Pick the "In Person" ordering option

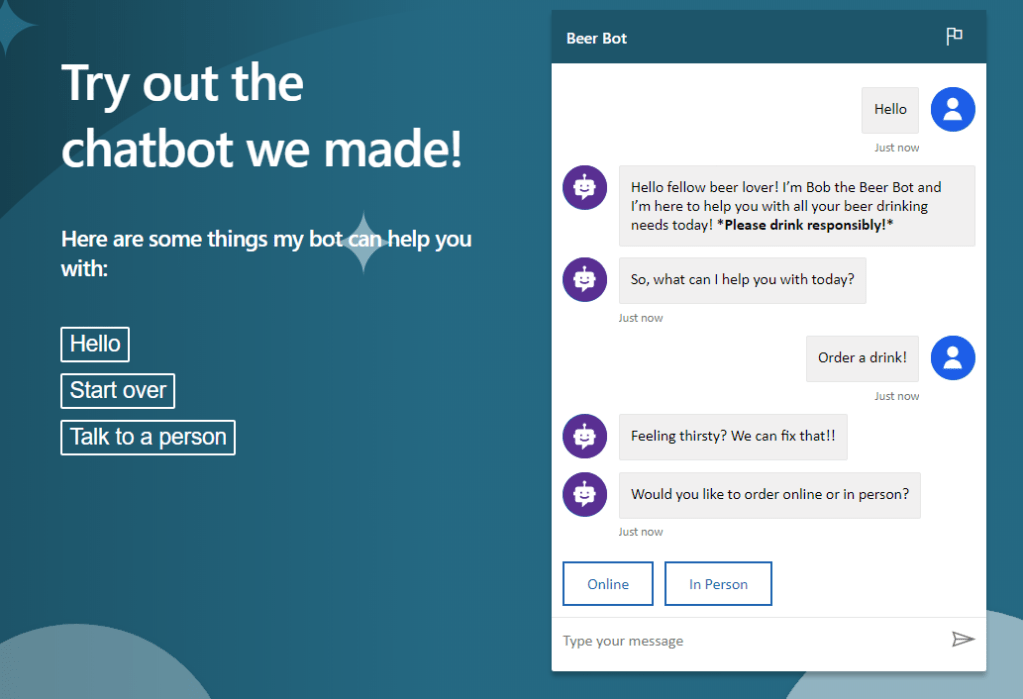coord(718,584)
